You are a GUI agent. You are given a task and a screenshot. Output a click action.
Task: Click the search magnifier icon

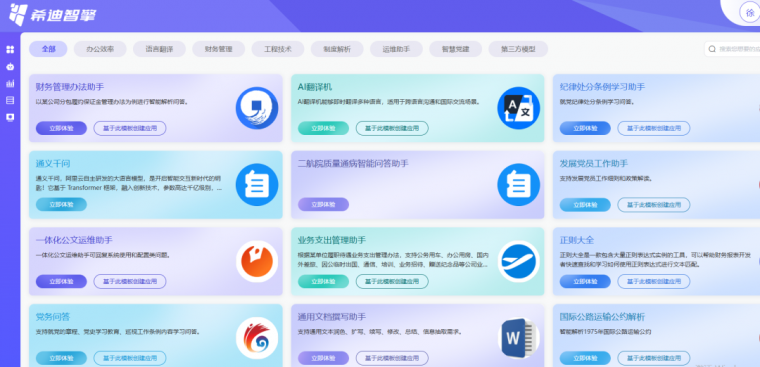tap(712, 49)
